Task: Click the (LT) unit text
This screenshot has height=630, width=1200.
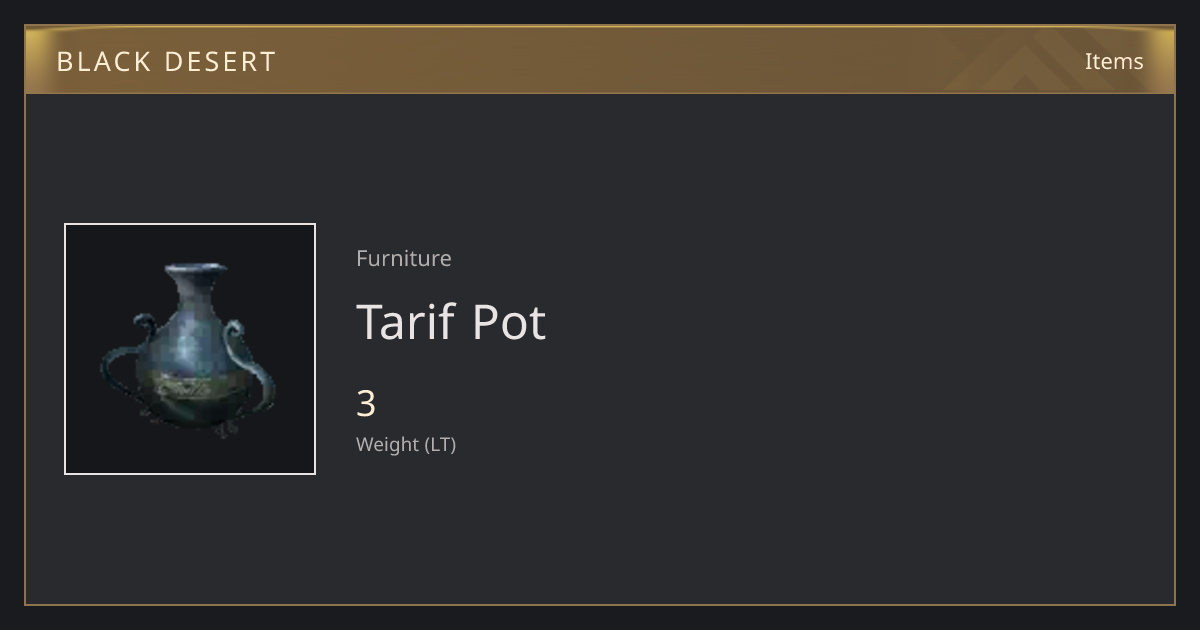Action: click(x=441, y=444)
